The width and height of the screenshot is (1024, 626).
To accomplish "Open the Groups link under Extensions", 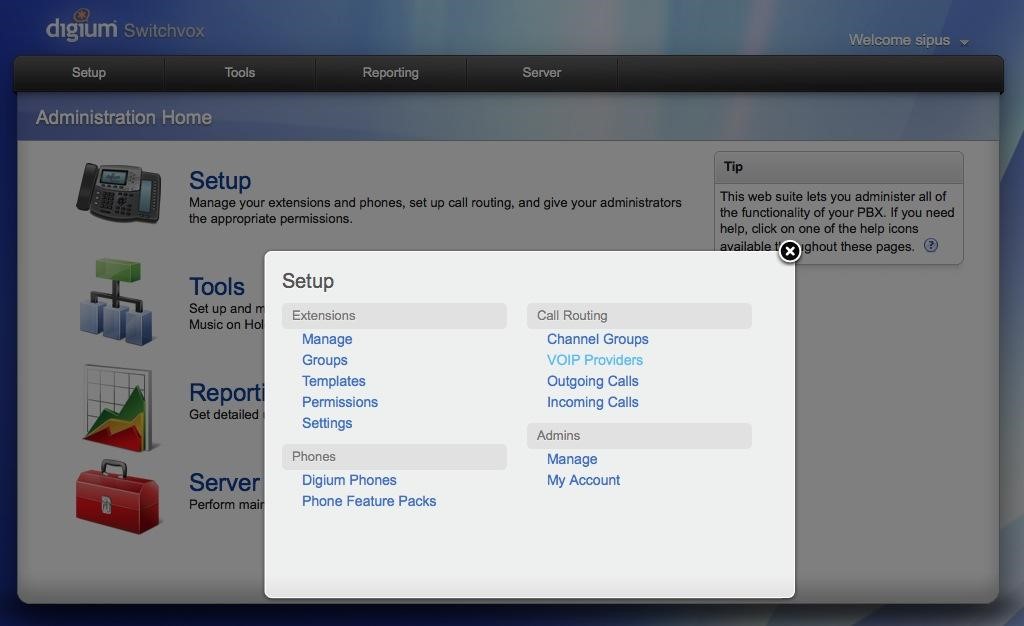I will (325, 360).
